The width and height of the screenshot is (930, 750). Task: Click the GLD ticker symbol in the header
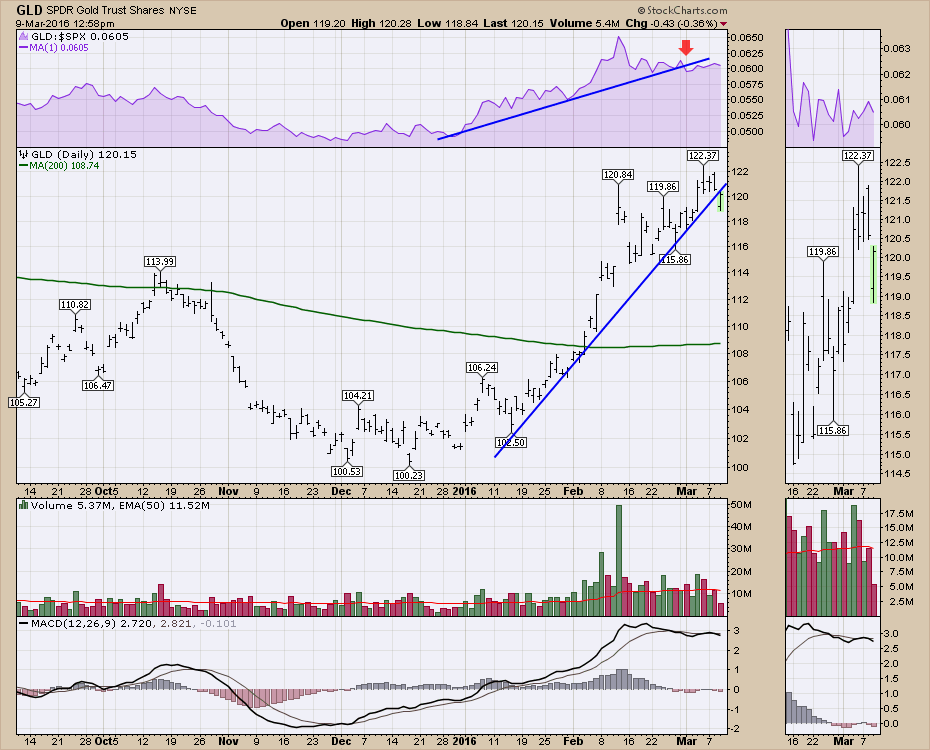click(29, 10)
